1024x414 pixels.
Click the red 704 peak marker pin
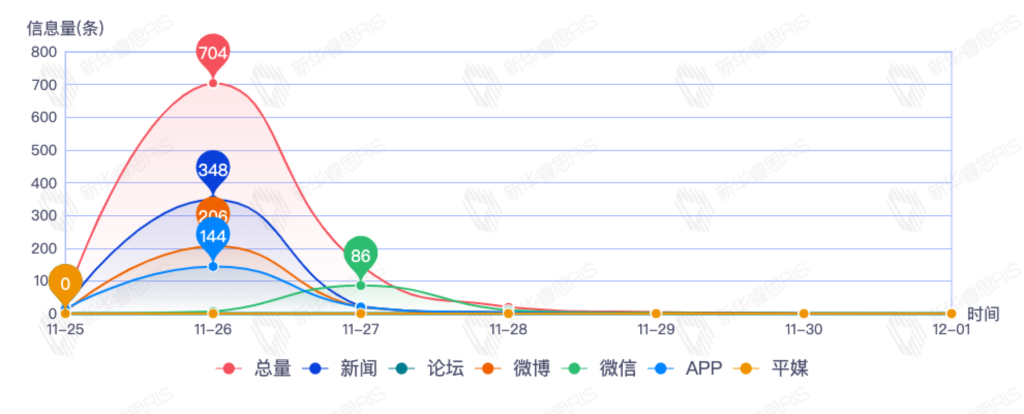pos(213,54)
